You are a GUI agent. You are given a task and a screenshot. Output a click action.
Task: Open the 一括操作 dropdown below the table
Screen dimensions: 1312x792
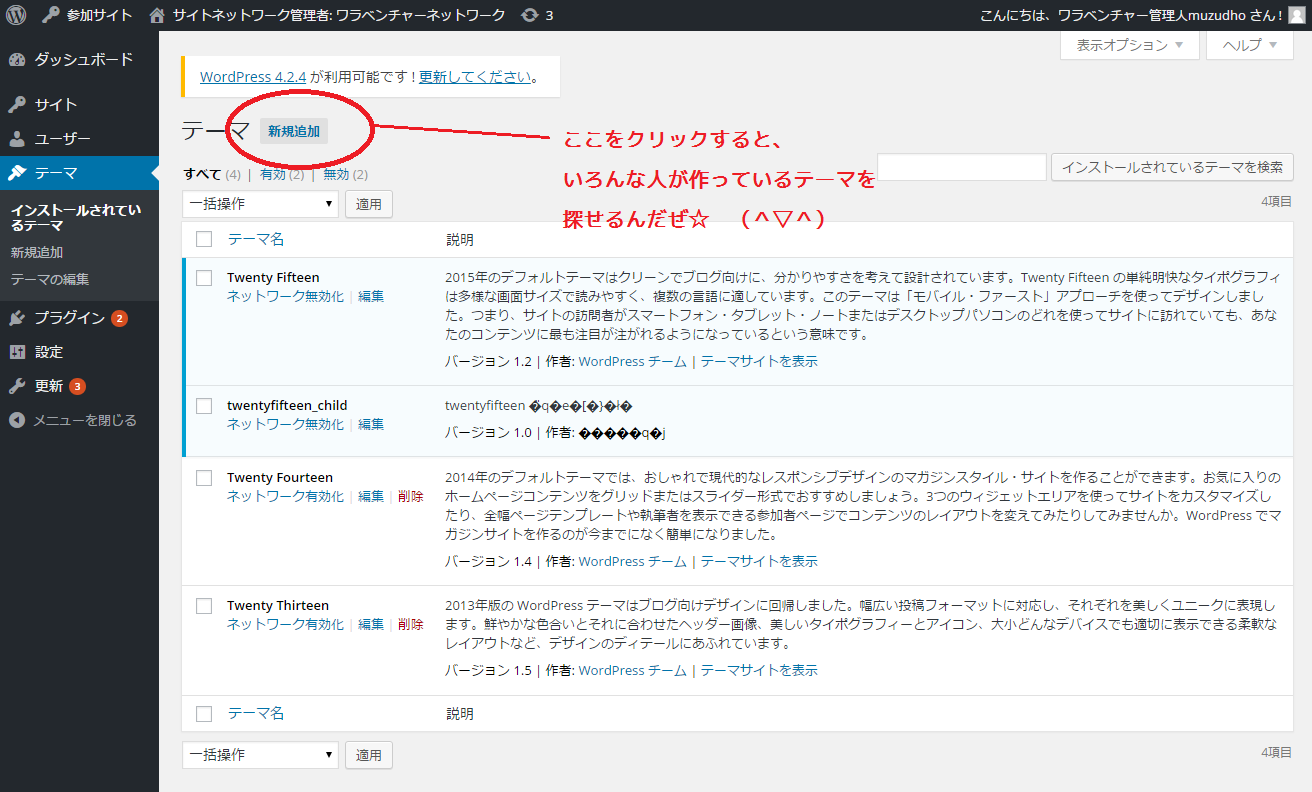261,755
